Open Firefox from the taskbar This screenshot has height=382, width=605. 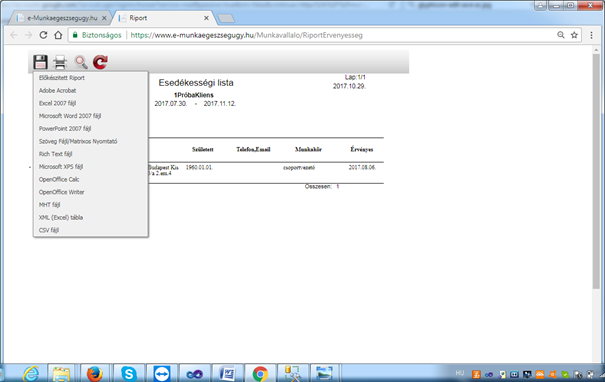tap(95, 374)
